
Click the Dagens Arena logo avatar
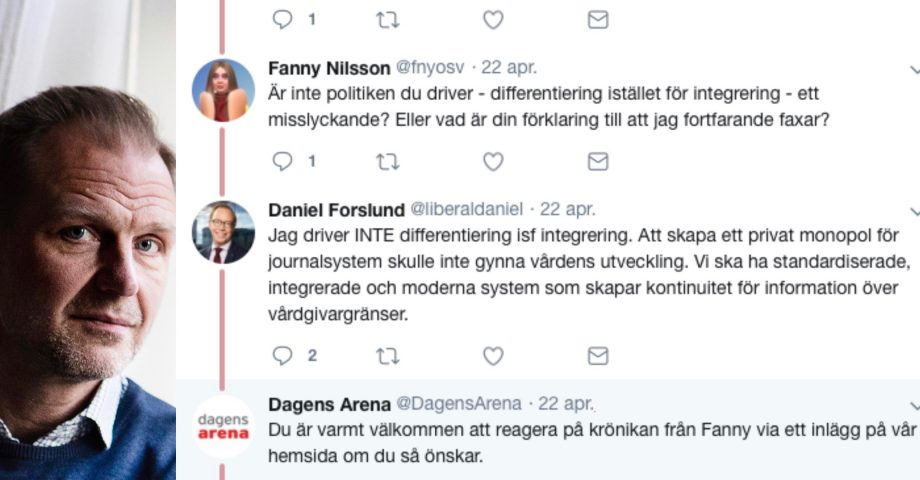[223, 427]
